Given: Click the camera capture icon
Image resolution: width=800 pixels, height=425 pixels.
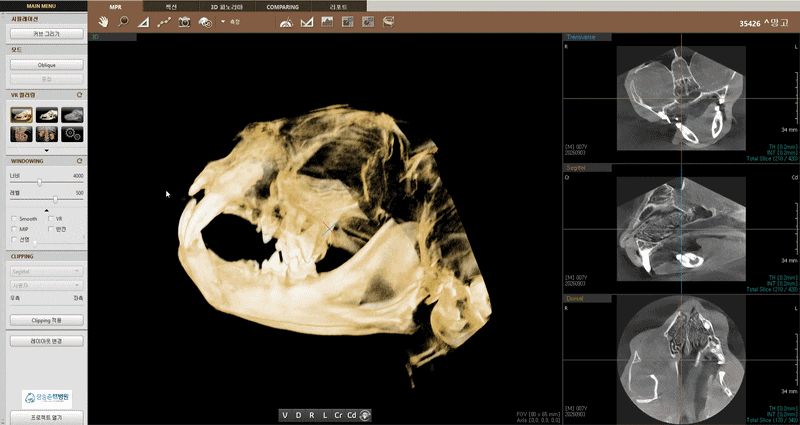Looking at the screenshot, I should 184,22.
